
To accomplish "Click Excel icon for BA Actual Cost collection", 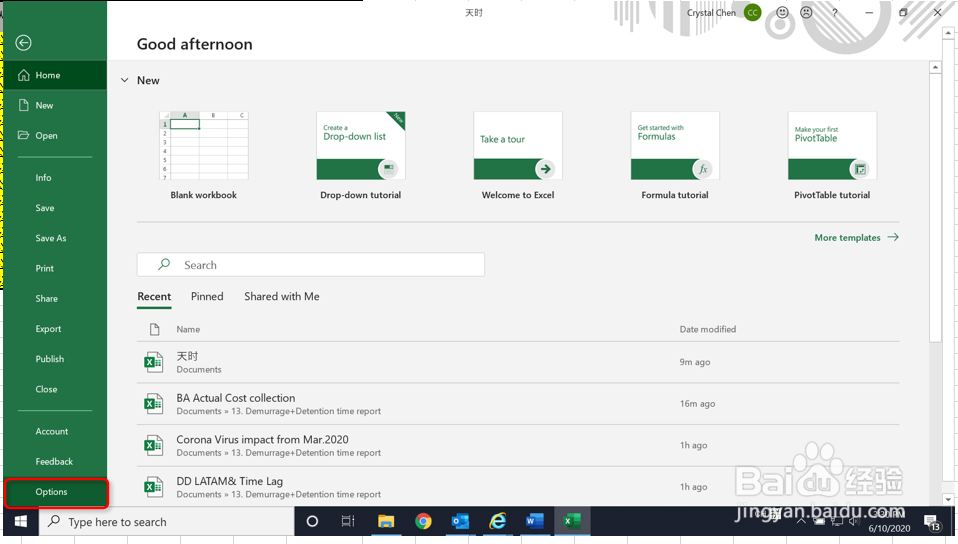I will (153, 403).
